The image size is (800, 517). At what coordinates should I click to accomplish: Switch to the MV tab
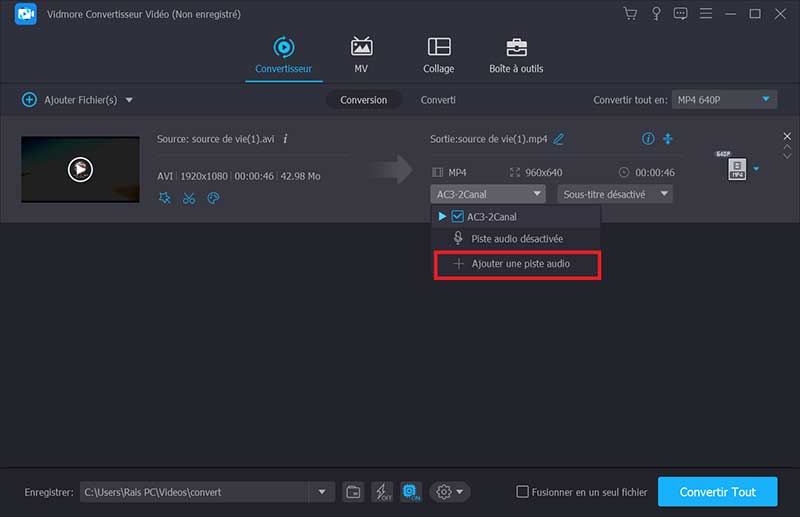click(361, 55)
